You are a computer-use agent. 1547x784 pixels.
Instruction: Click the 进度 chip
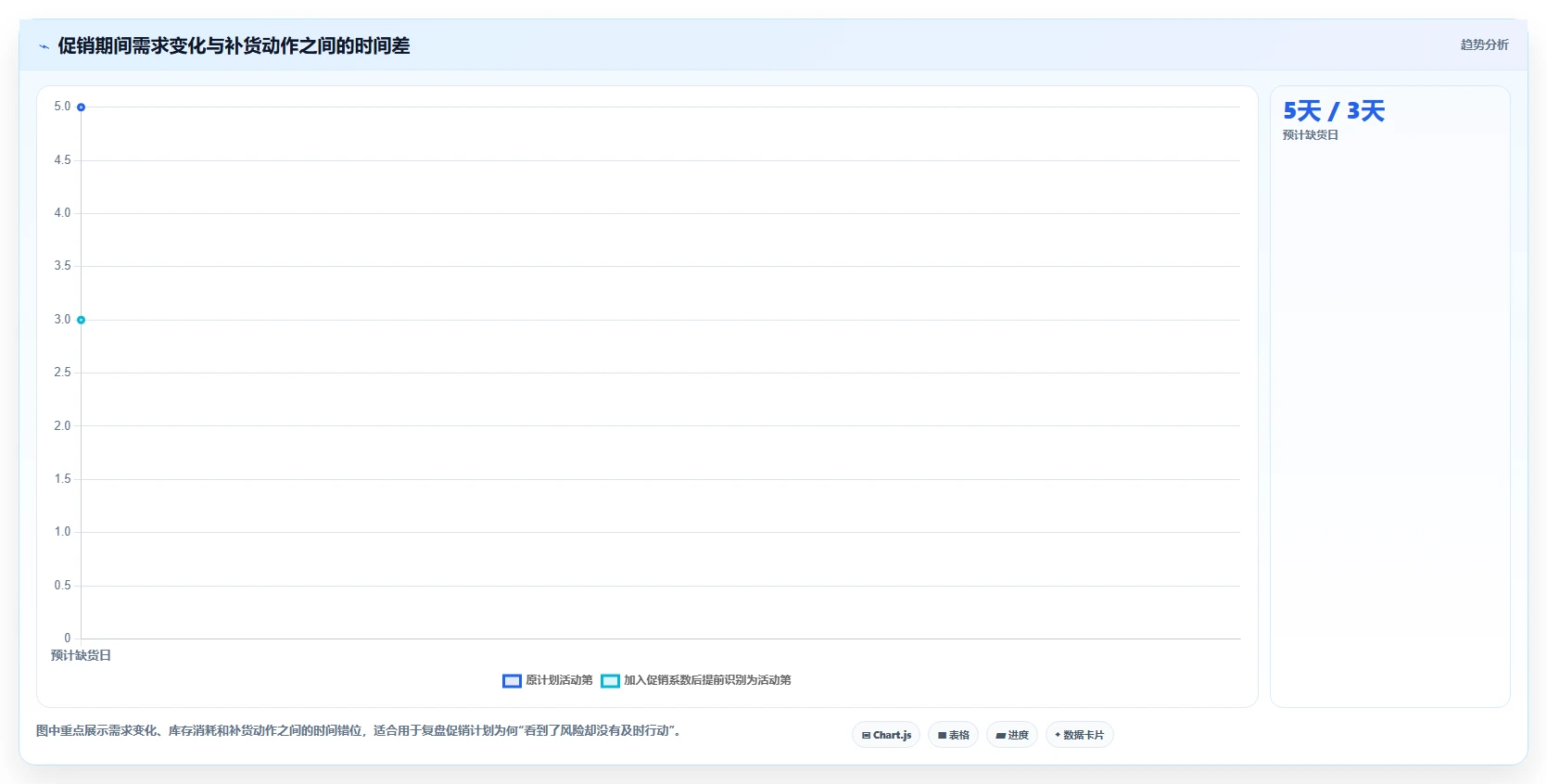coord(1012,735)
